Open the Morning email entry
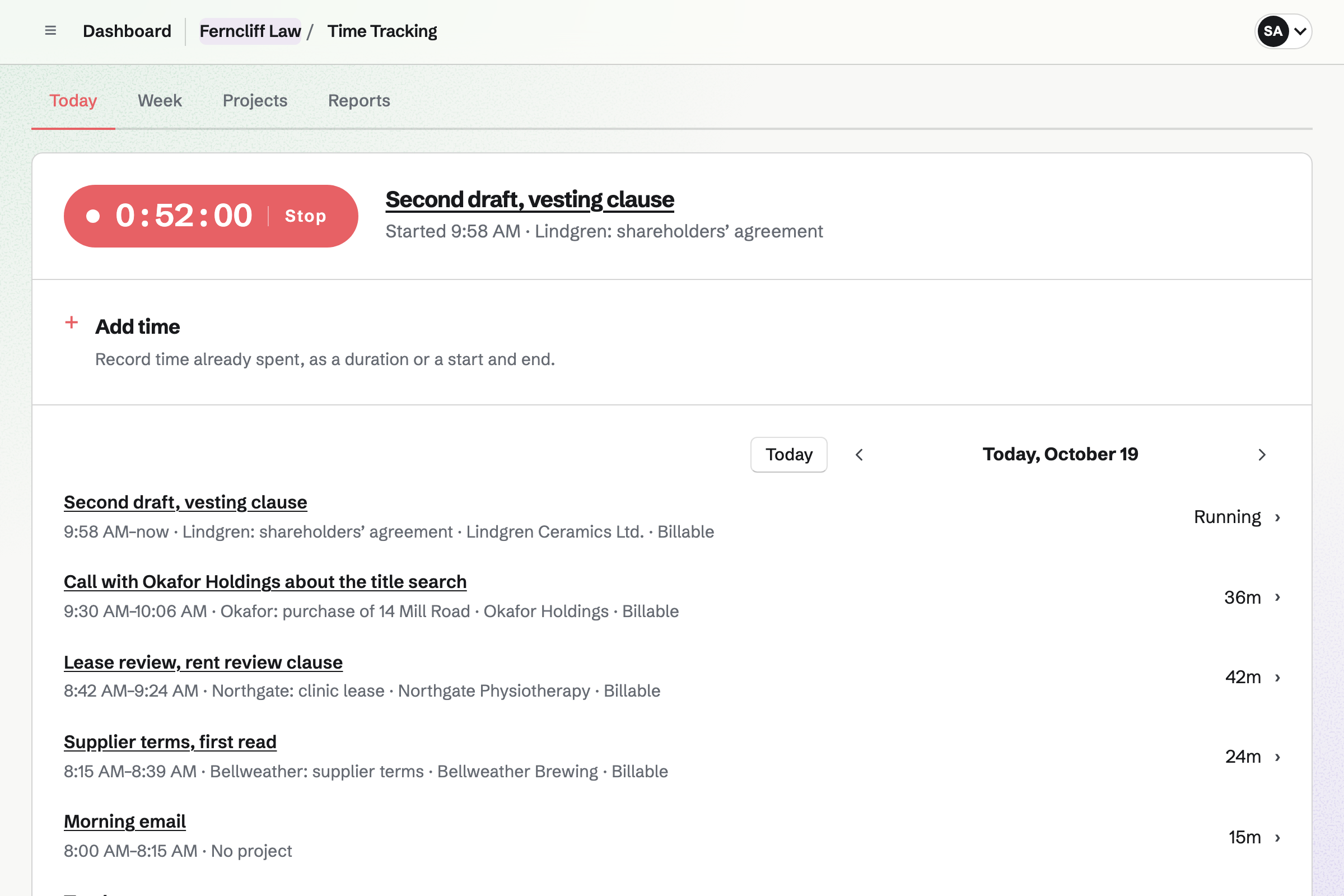Screen dimensions: 1344x896 tap(124, 821)
